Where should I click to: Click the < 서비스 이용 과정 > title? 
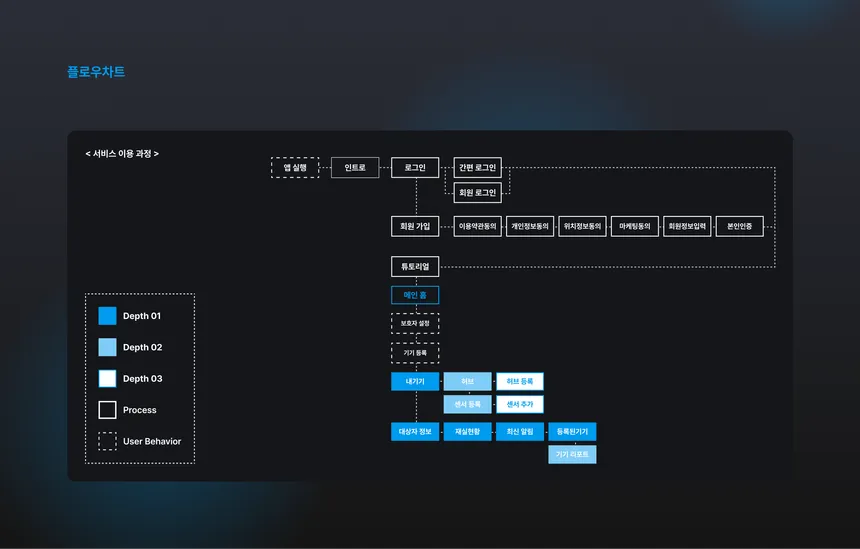[122, 154]
